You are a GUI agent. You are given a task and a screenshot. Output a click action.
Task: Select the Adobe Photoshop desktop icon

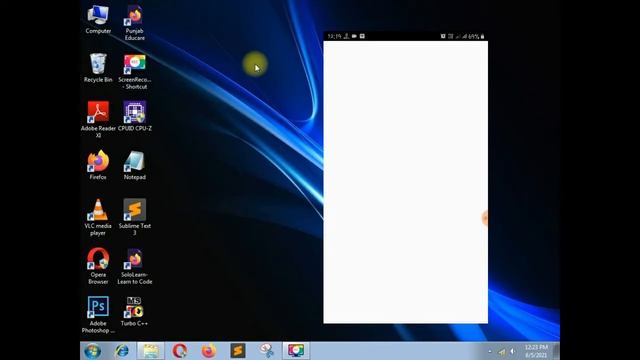(x=98, y=315)
